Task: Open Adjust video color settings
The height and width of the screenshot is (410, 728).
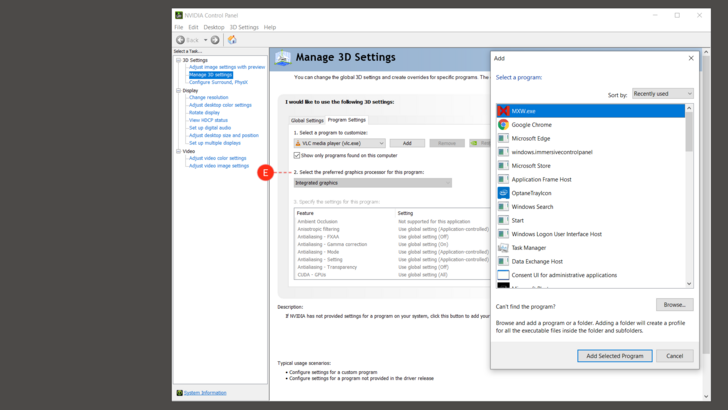Action: click(x=217, y=158)
